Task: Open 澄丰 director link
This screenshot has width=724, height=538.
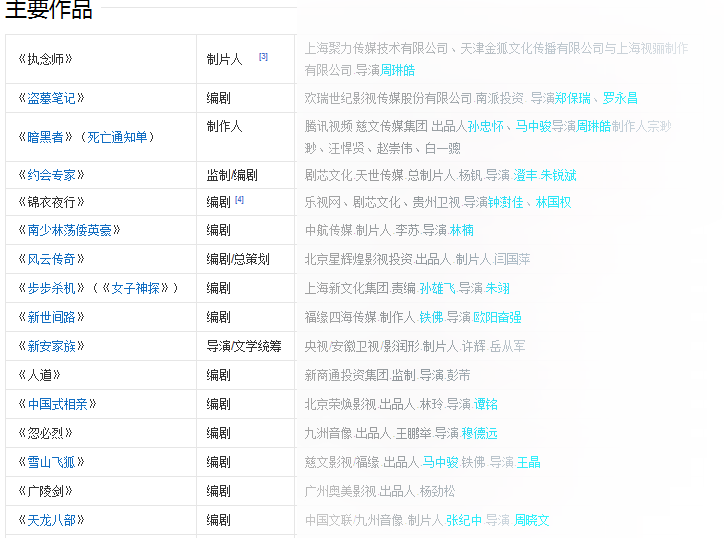Action: click(x=525, y=175)
